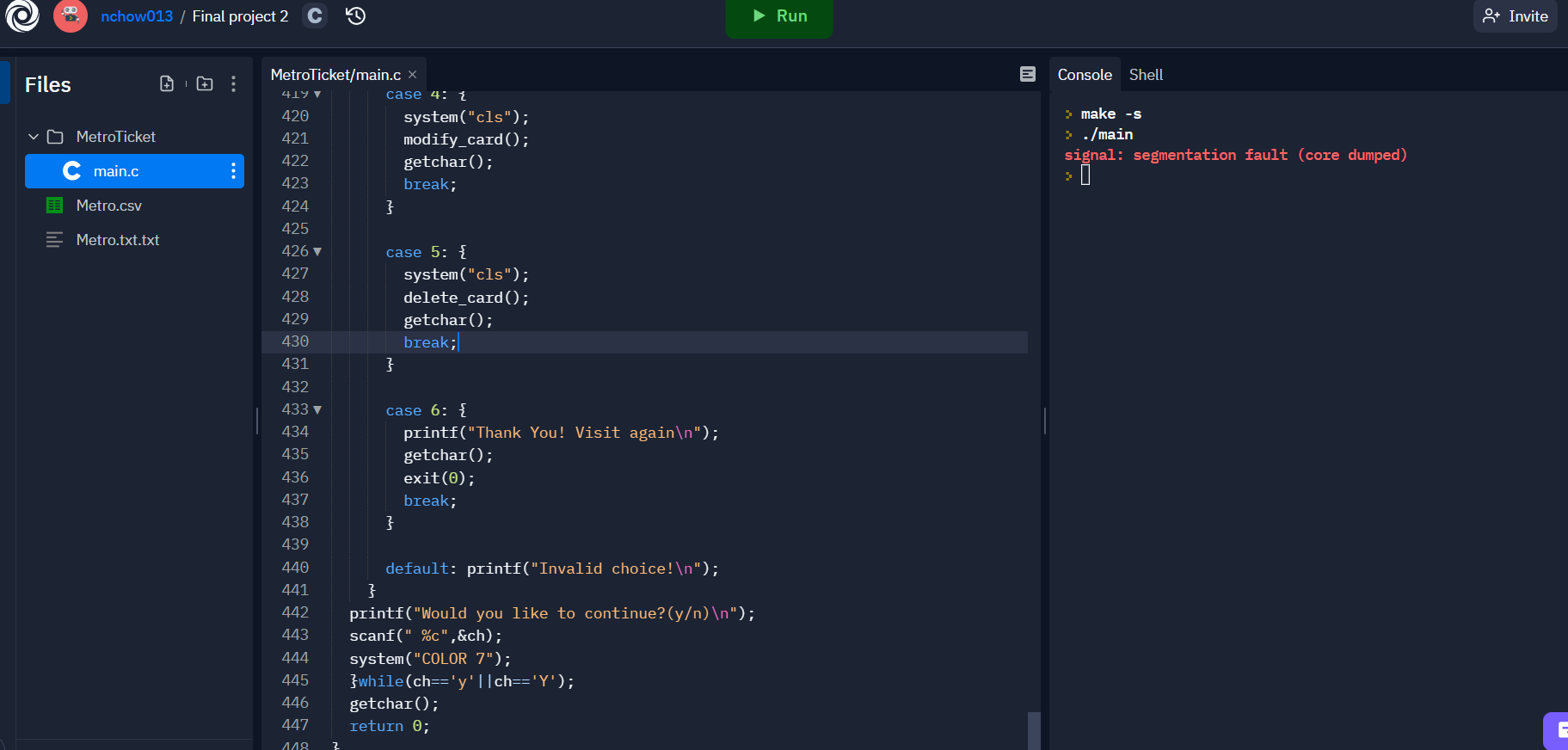The image size is (1568, 750).
Task: Click the "Would you like to continue?" printf line
Action: (552, 613)
